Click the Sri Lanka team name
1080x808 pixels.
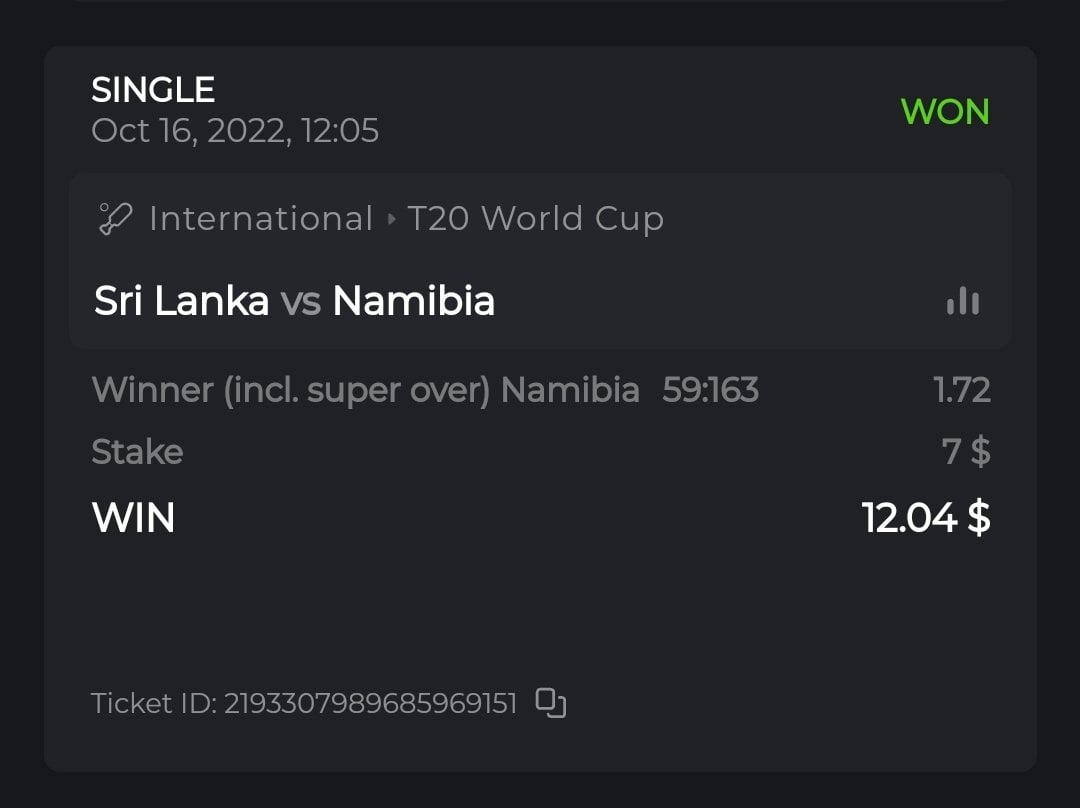coord(181,301)
